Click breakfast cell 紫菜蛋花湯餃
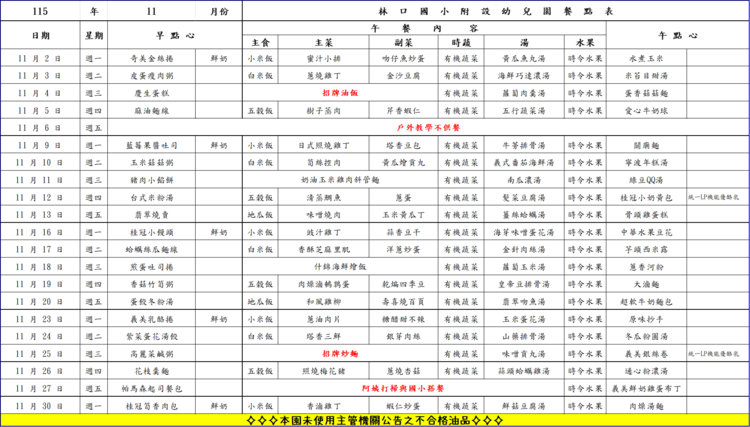The height and width of the screenshot is (427, 750). point(152,336)
